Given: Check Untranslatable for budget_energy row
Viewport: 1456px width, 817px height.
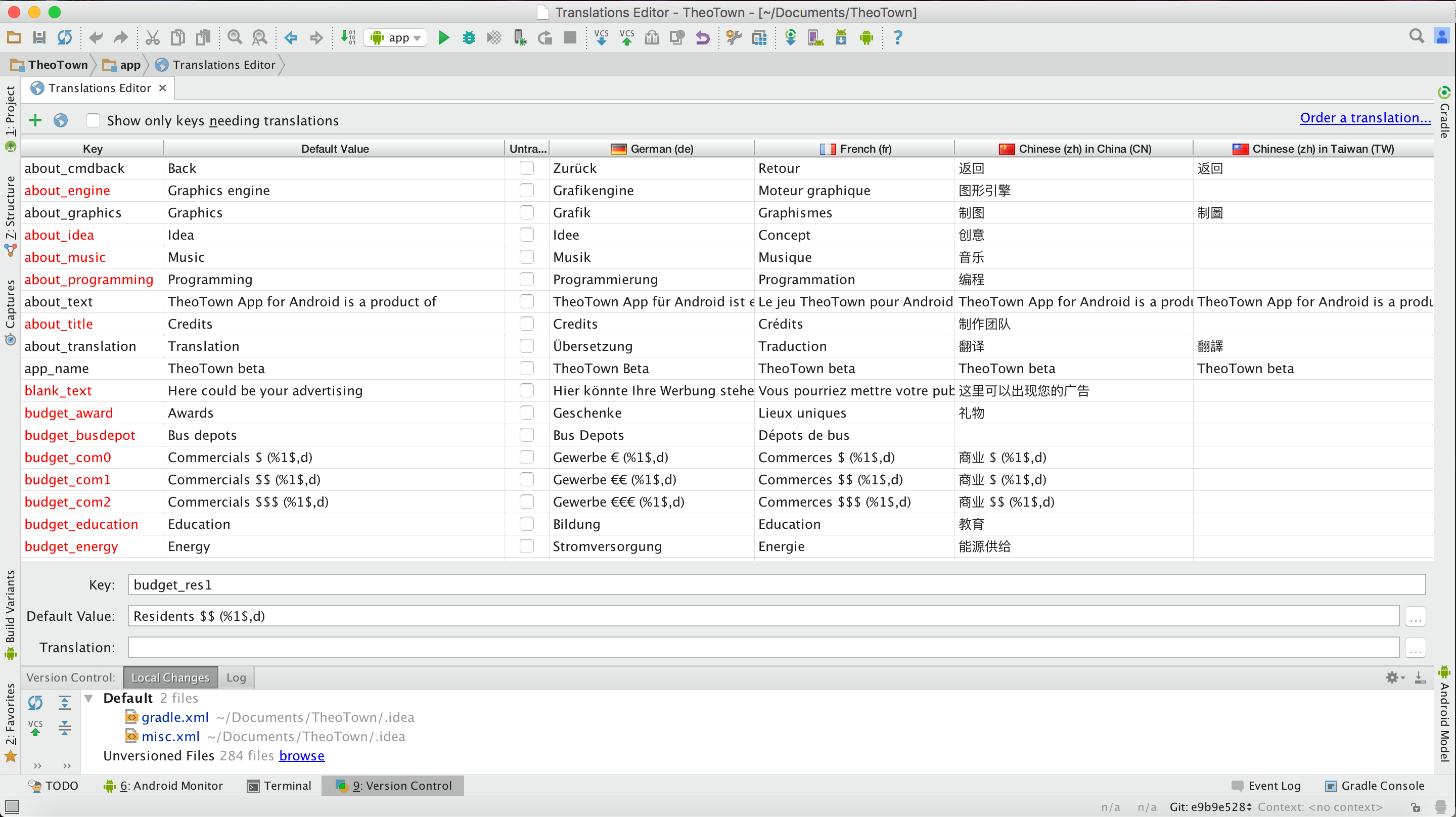Looking at the screenshot, I should tap(527, 546).
